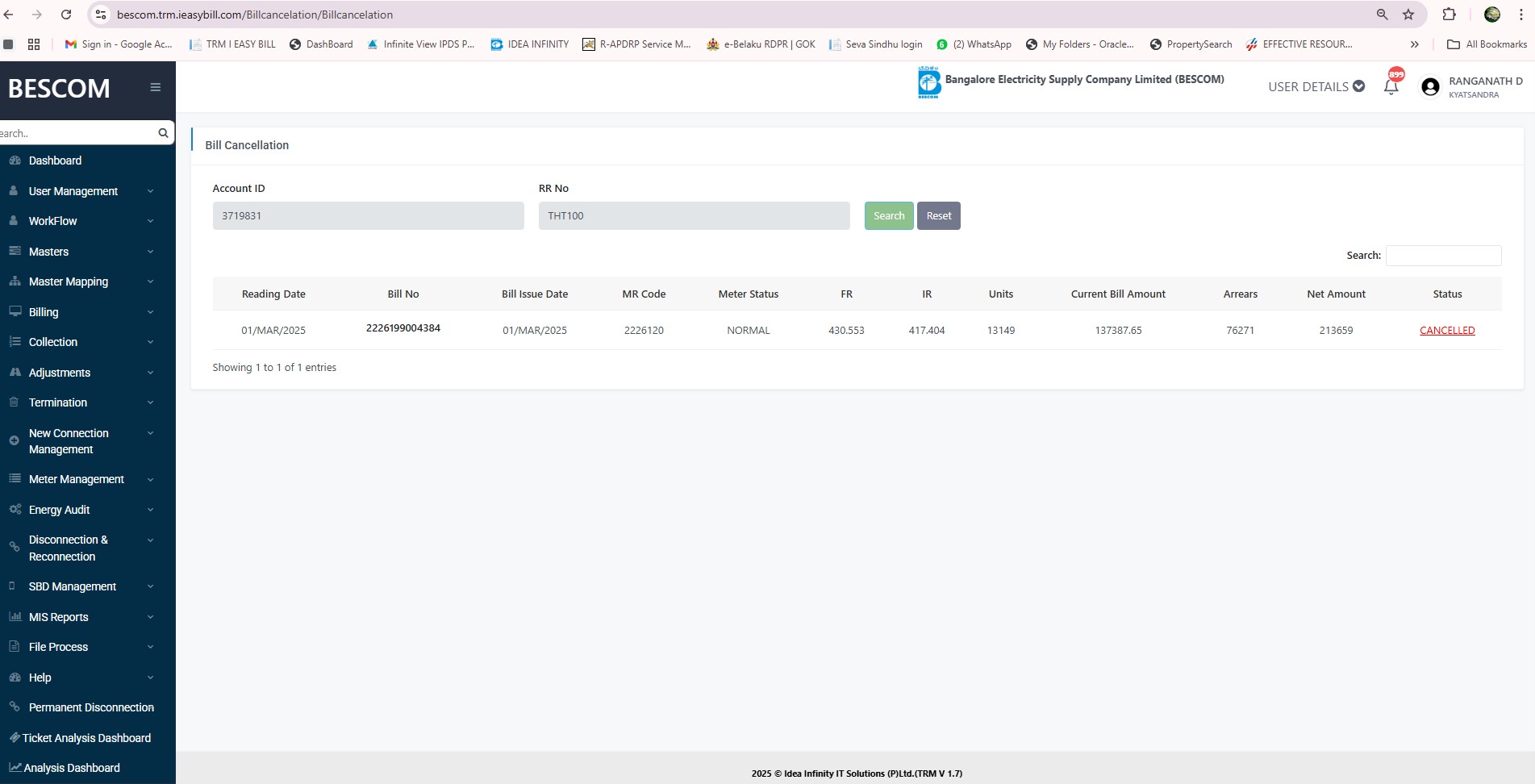
Task: Click the browser address bar URL
Action: [x=255, y=15]
